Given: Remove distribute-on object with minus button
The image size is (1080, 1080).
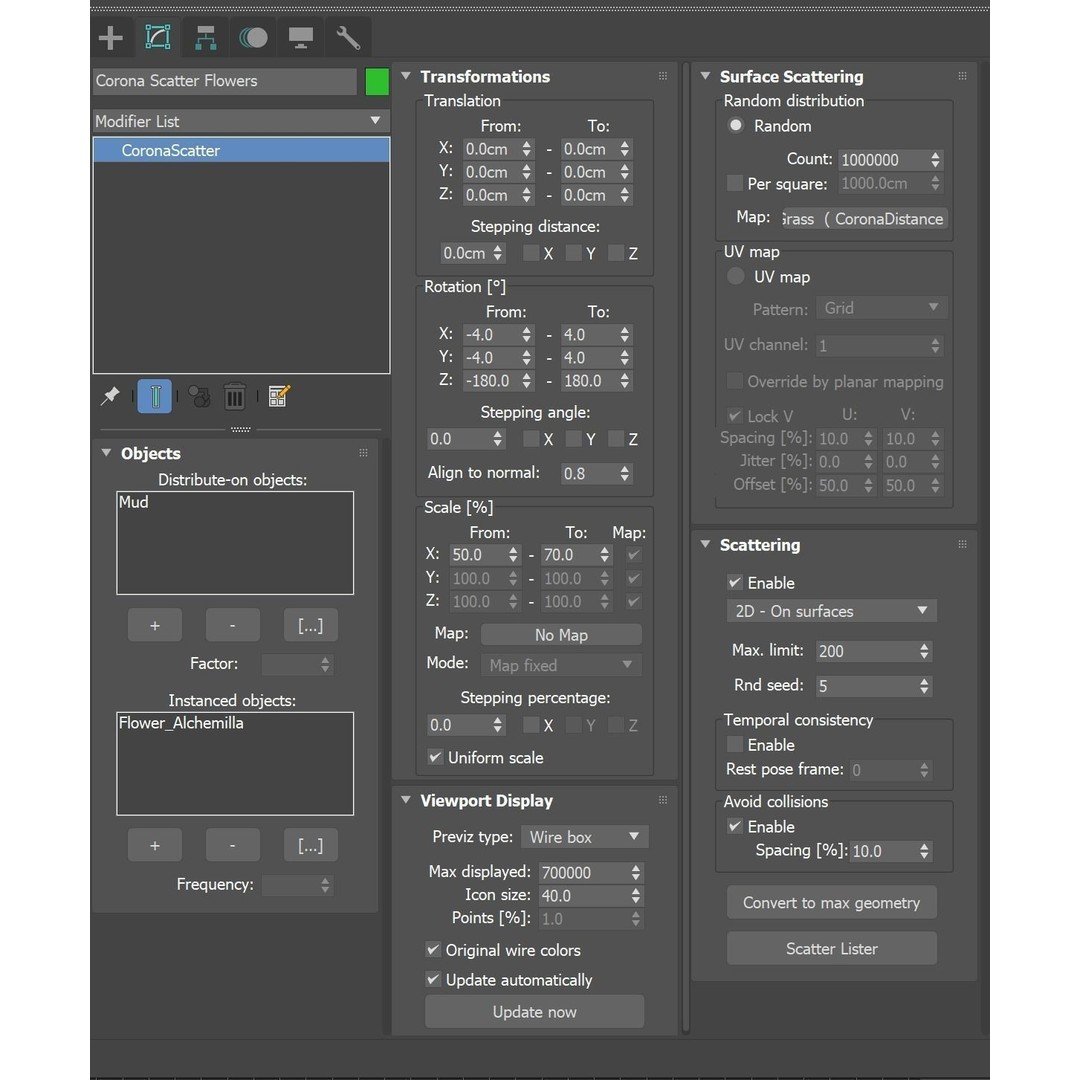Looking at the screenshot, I should point(233,625).
